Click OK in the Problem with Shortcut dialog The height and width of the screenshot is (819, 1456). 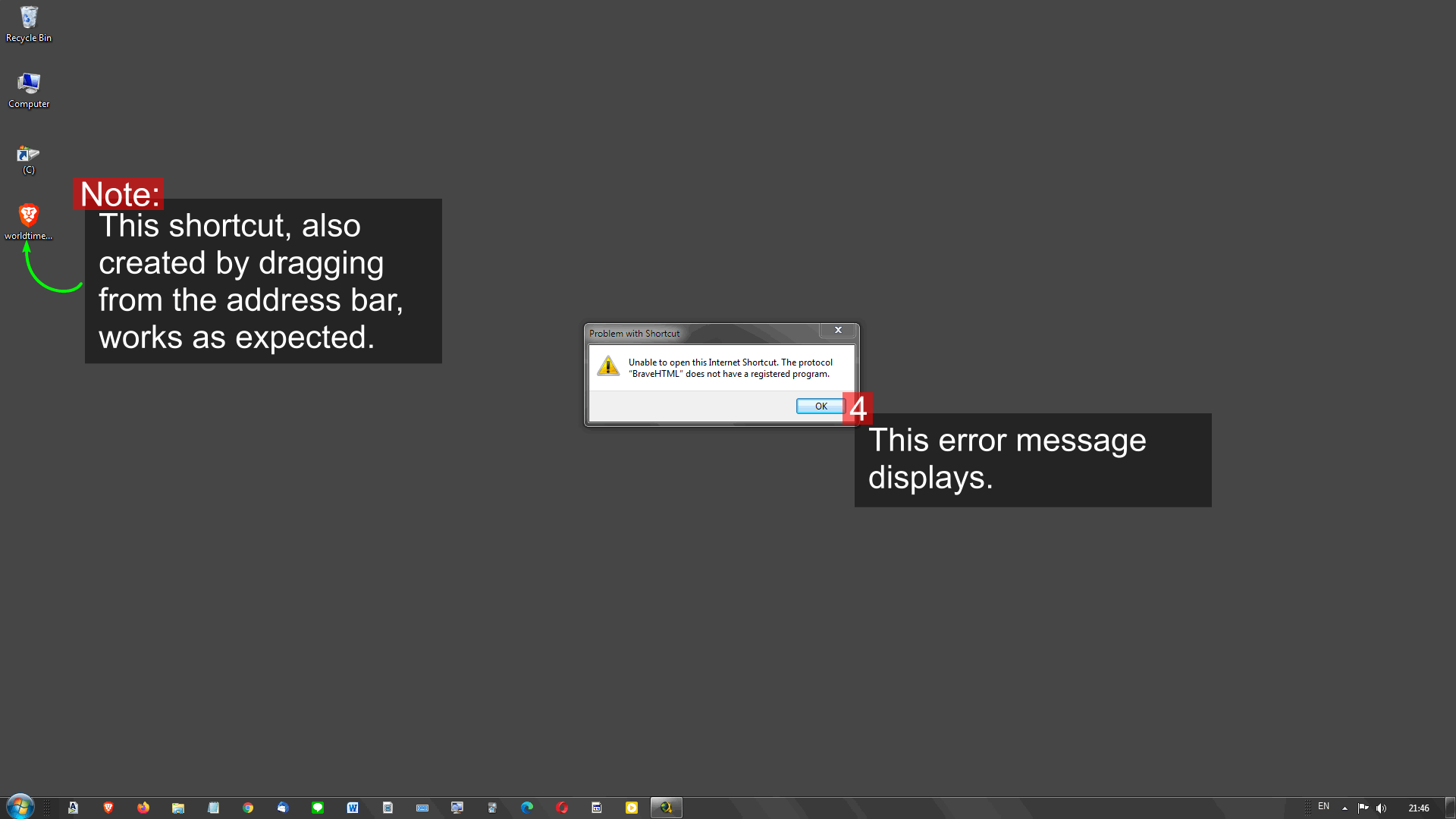tap(820, 406)
